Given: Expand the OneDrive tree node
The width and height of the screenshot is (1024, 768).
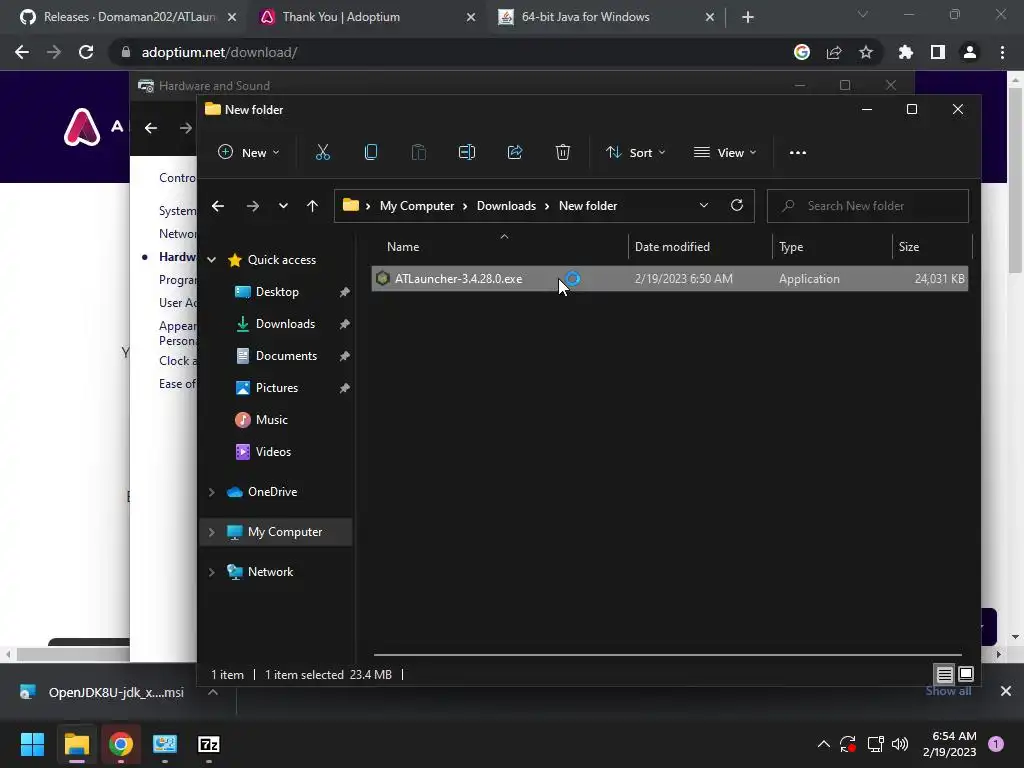Looking at the screenshot, I should tap(212, 492).
